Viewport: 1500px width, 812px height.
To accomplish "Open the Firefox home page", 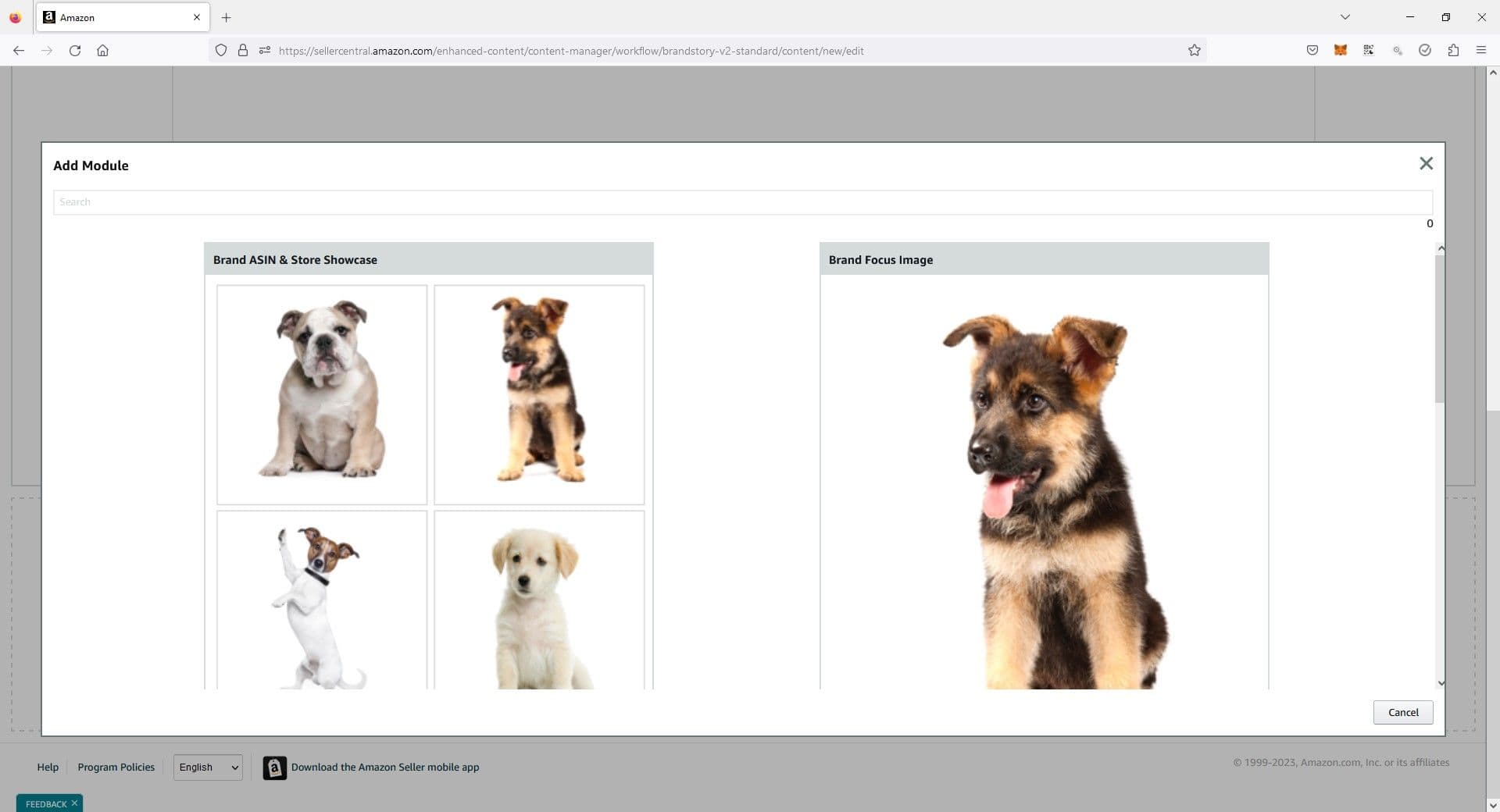I will [x=102, y=51].
